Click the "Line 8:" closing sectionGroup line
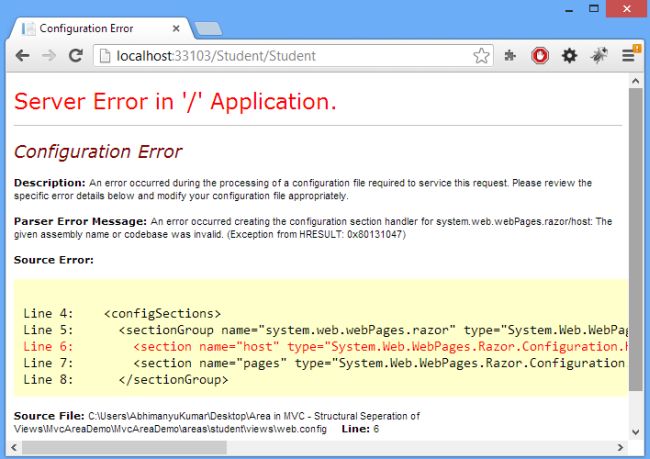The height and width of the screenshot is (459, 650). click(x=126, y=380)
